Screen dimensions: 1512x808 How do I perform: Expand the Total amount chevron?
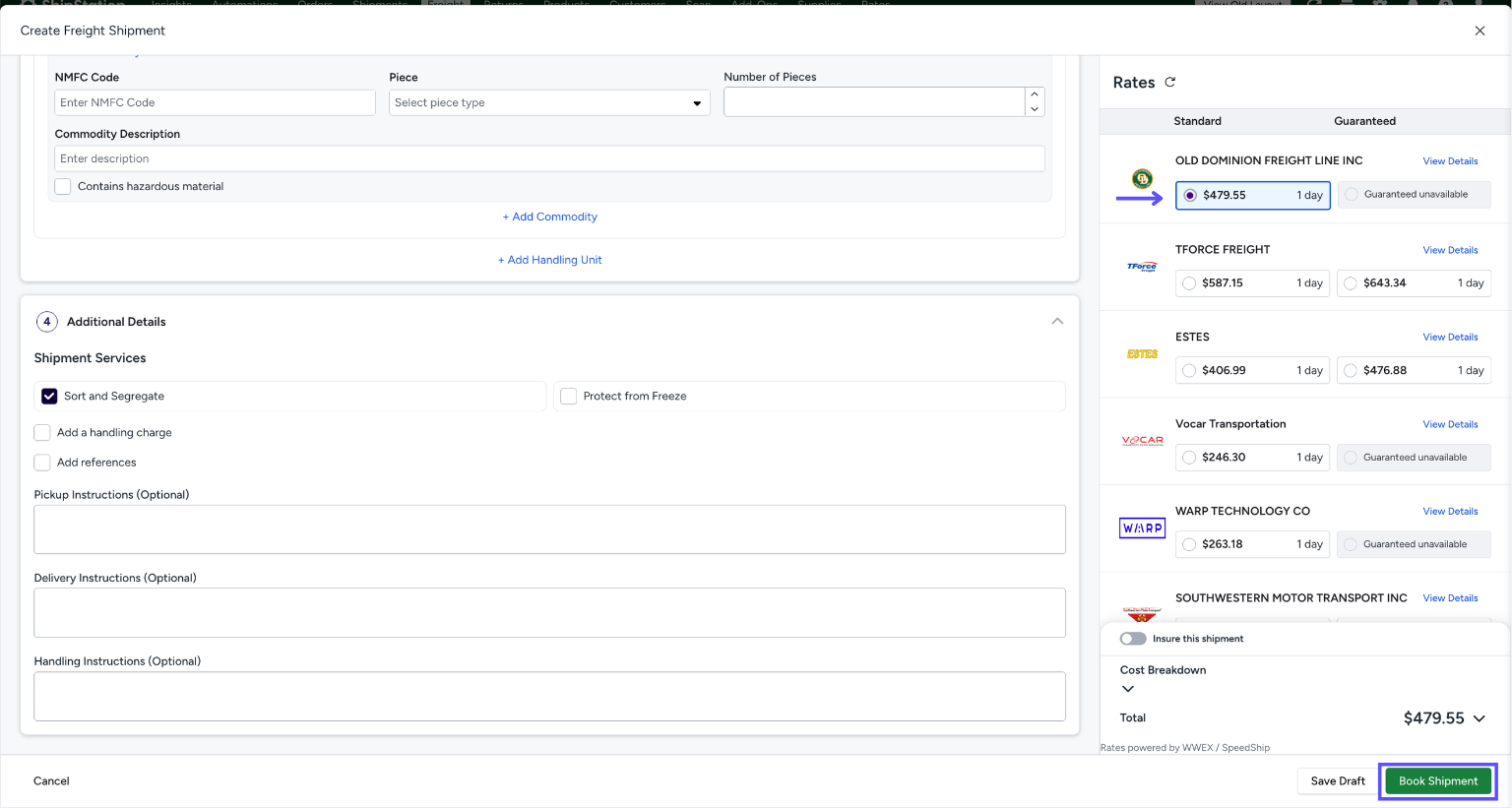[1479, 718]
